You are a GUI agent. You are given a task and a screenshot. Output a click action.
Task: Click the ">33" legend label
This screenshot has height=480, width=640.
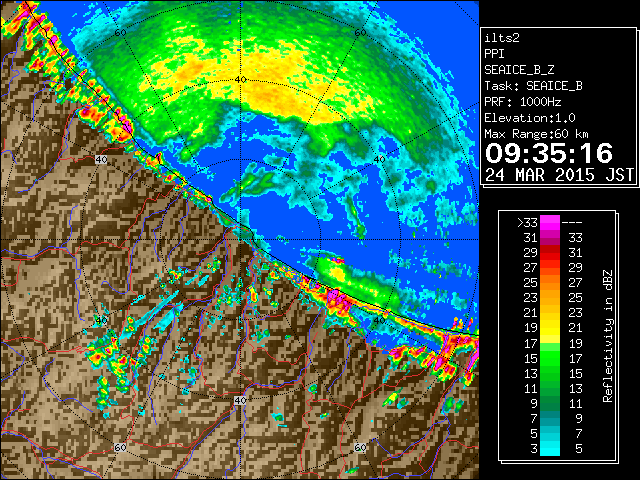[x=527, y=222]
